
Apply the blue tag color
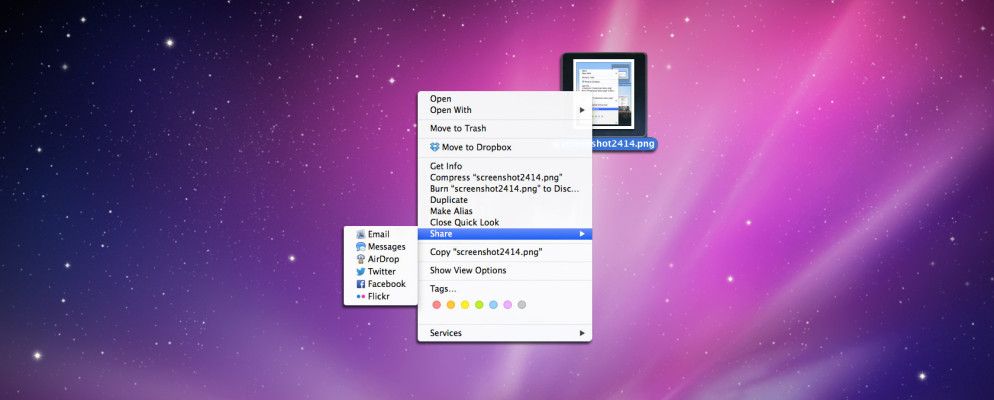tap(493, 305)
